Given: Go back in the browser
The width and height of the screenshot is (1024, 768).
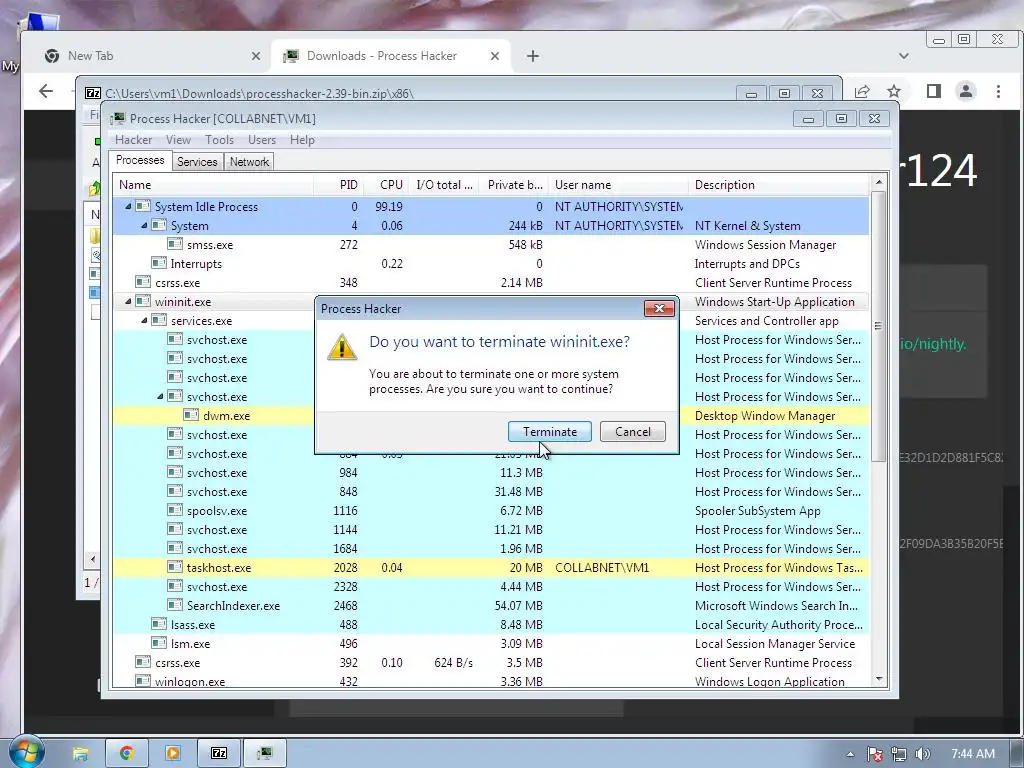Looking at the screenshot, I should click(x=46, y=91).
